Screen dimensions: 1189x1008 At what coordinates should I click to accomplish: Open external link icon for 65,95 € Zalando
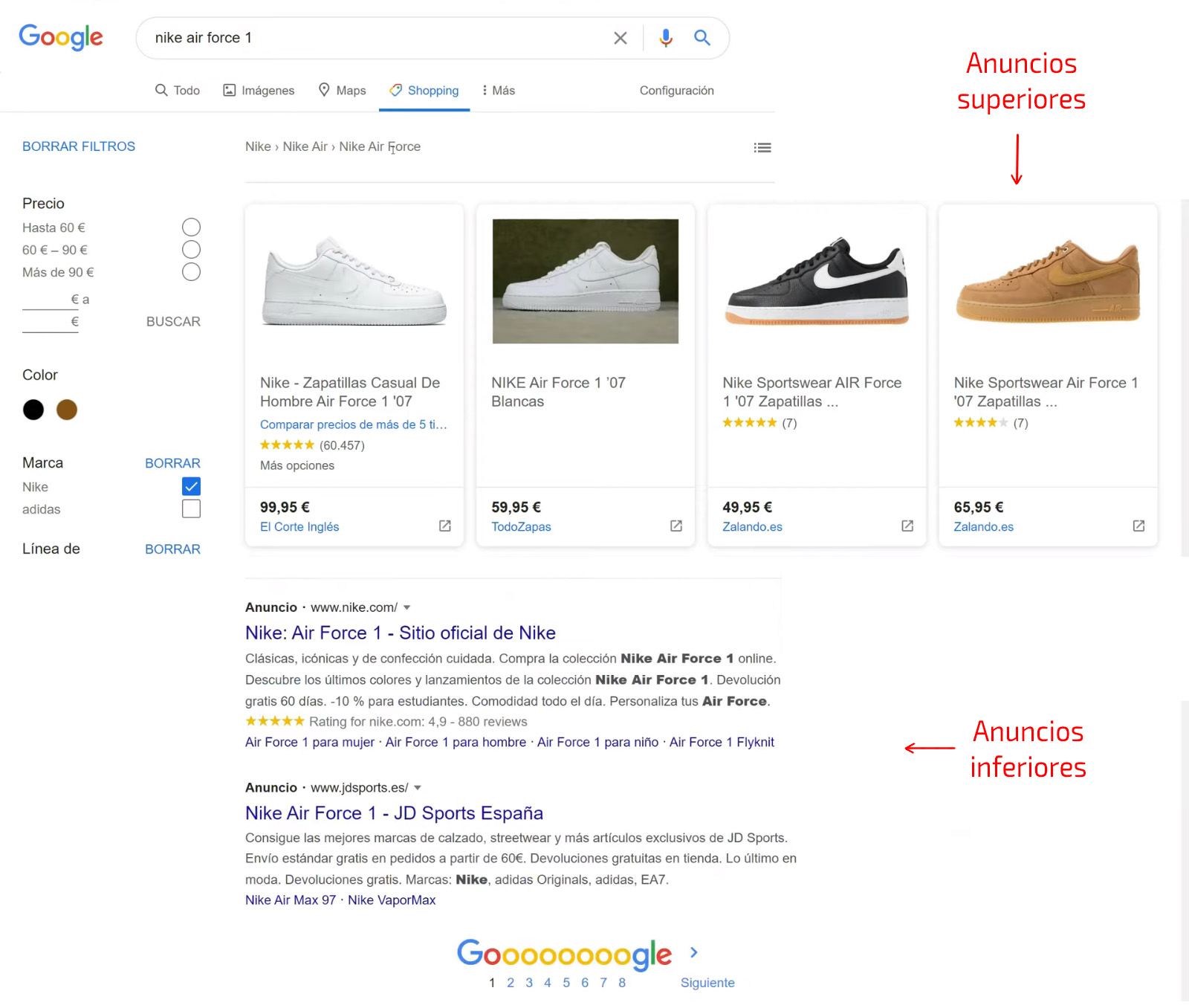(x=1138, y=526)
